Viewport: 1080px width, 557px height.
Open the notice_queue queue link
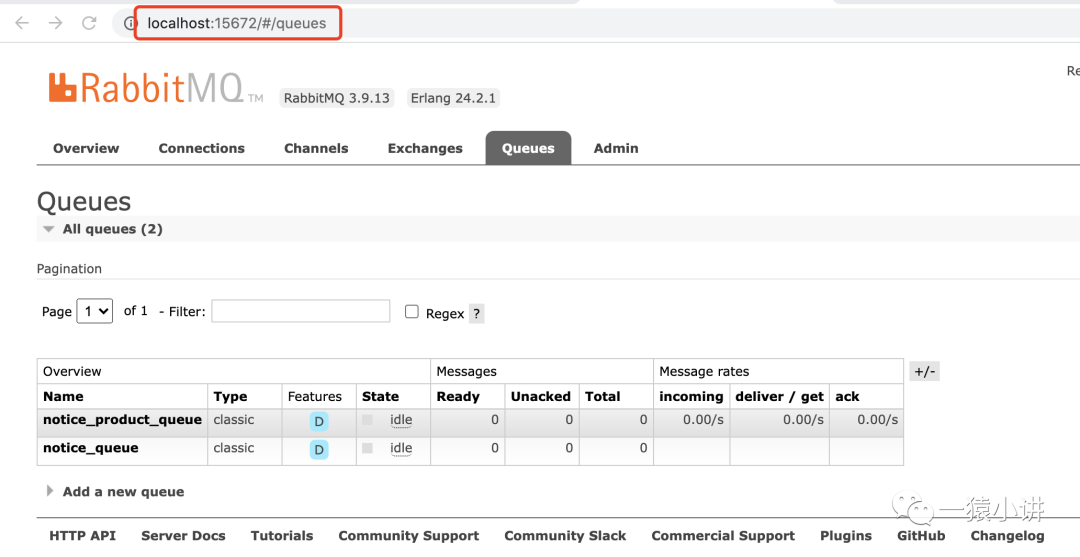(x=91, y=448)
